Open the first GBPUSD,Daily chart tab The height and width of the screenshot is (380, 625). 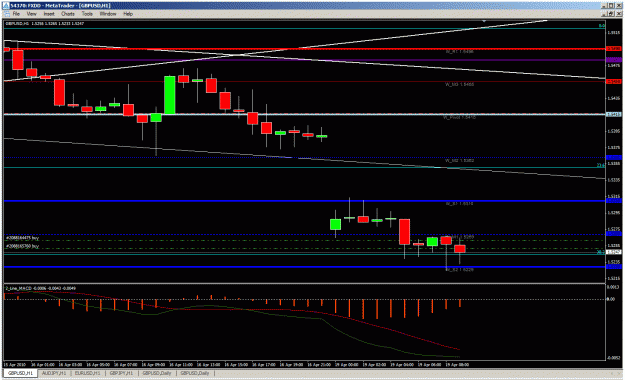point(157,373)
